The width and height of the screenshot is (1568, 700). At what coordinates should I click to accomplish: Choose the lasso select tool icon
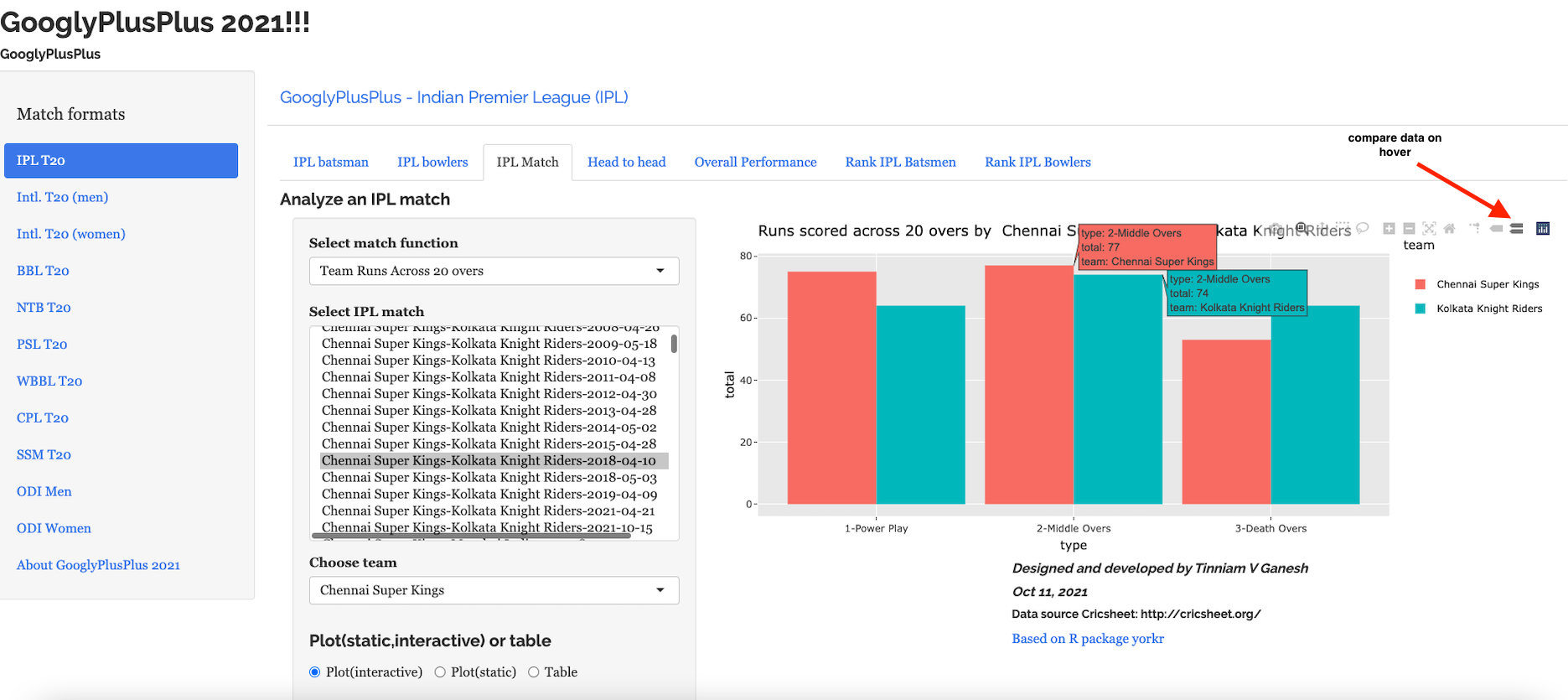tap(1363, 228)
